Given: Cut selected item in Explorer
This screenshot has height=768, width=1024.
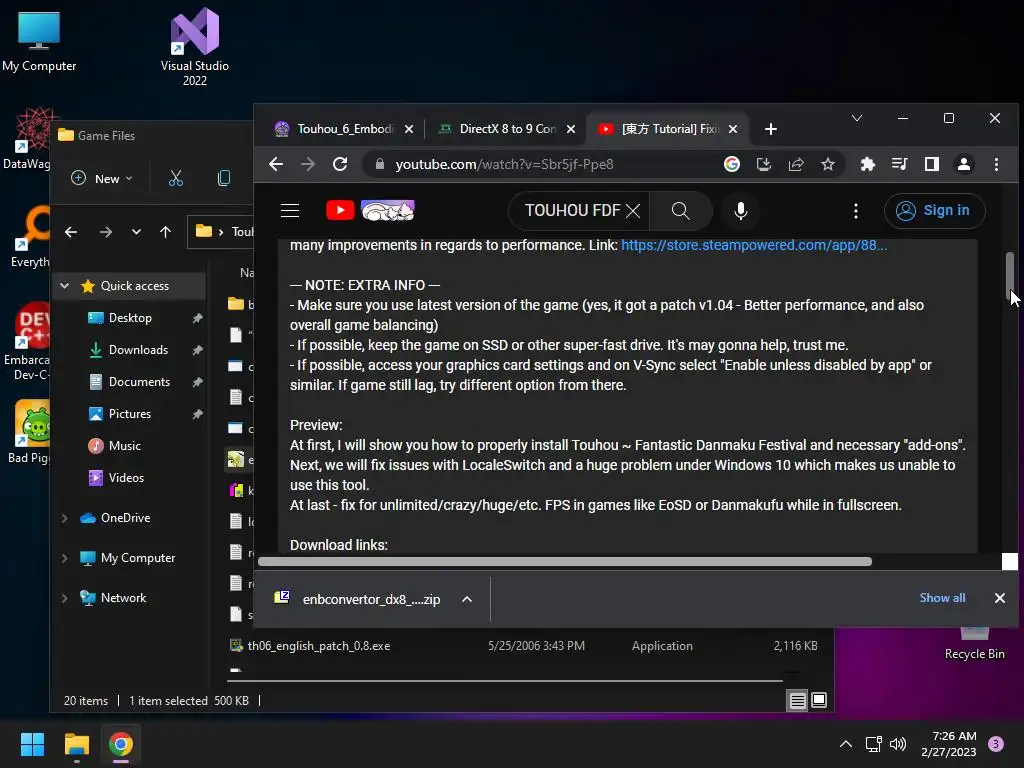Looking at the screenshot, I should (x=176, y=178).
